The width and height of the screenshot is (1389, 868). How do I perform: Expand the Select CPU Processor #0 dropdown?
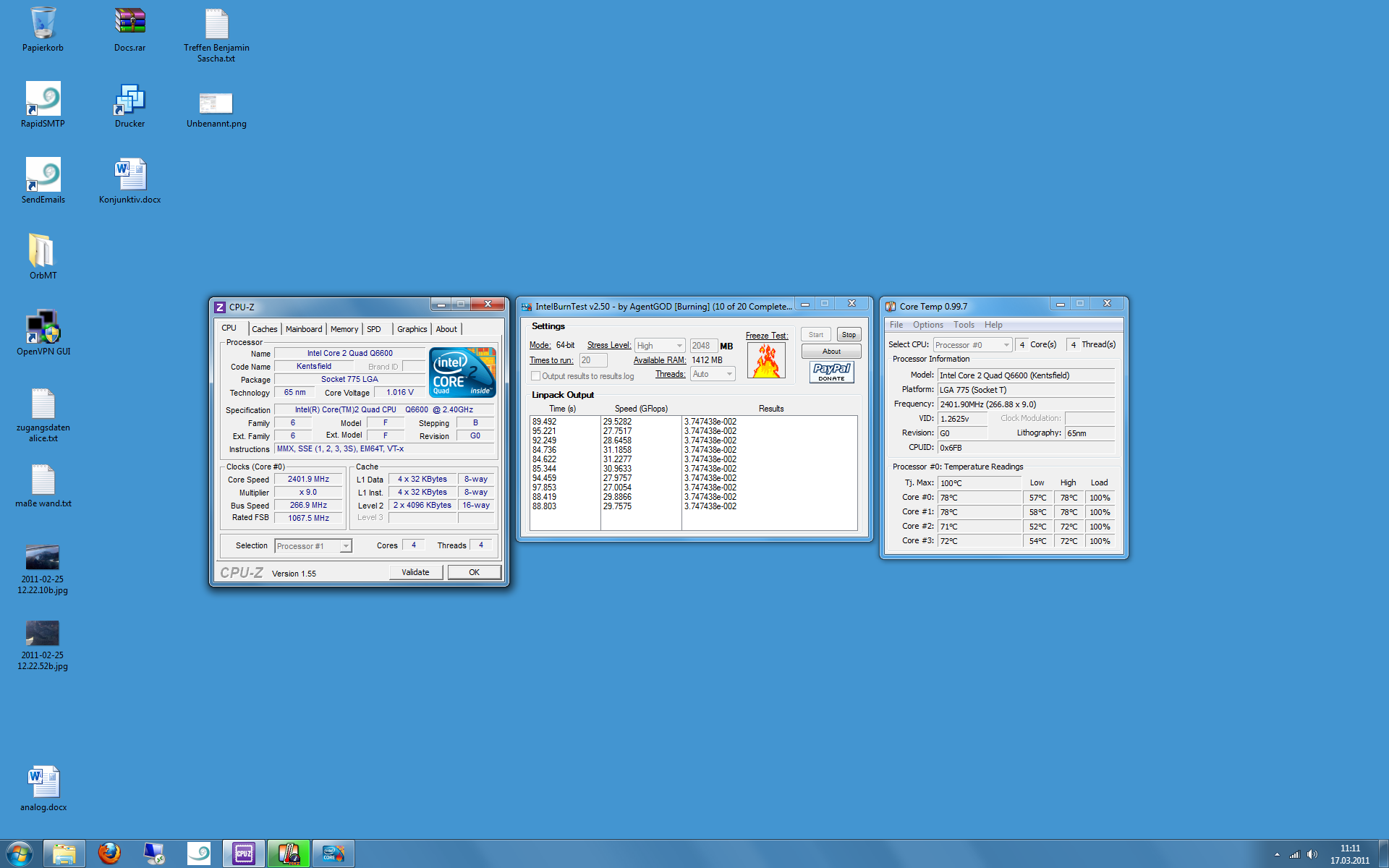coord(972,345)
